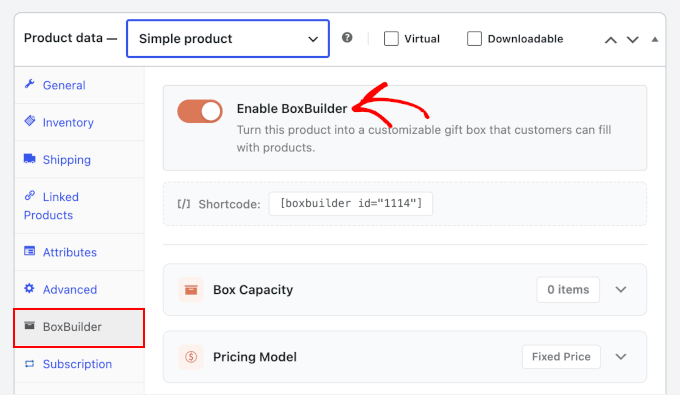Screen dimensions: 680x395
Task: Move the Product data panel down
Action: [x=633, y=40]
